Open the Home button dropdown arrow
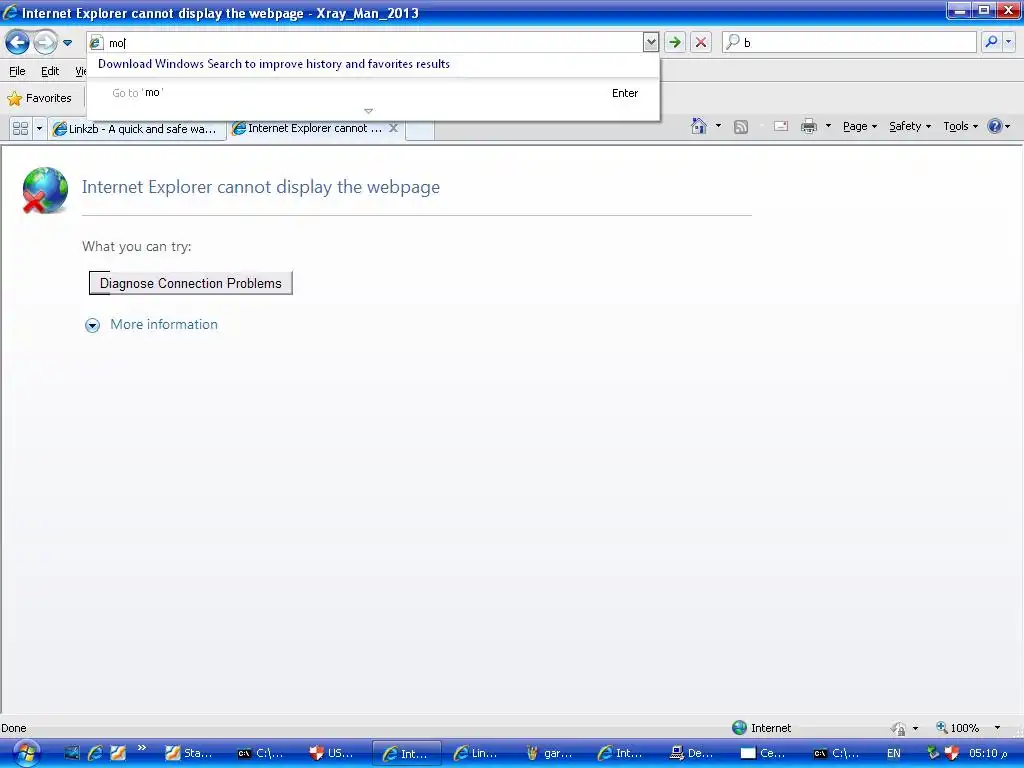Viewport: 1024px width, 768px height. pyautogui.click(x=718, y=126)
